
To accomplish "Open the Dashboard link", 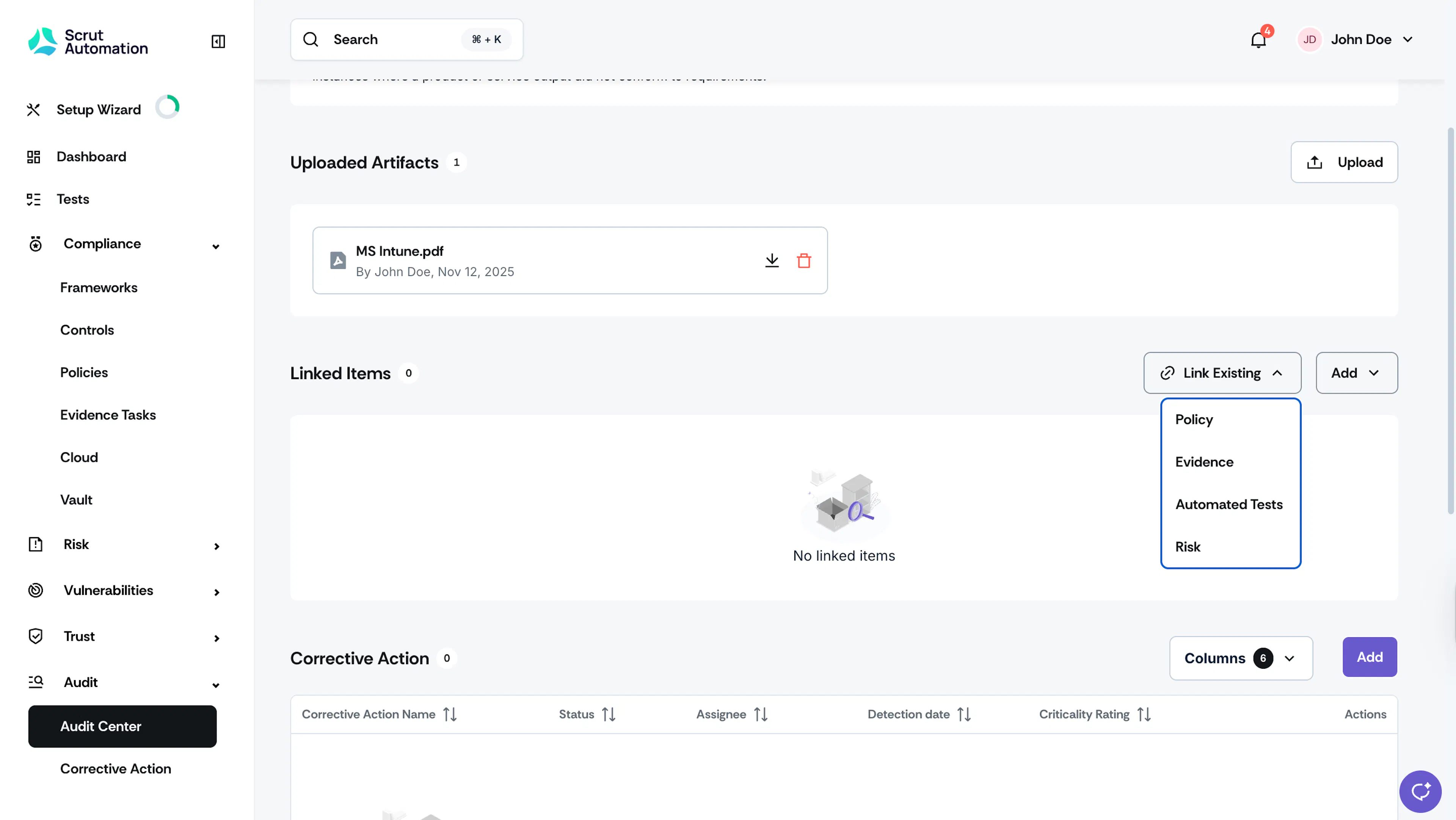I will (x=91, y=157).
